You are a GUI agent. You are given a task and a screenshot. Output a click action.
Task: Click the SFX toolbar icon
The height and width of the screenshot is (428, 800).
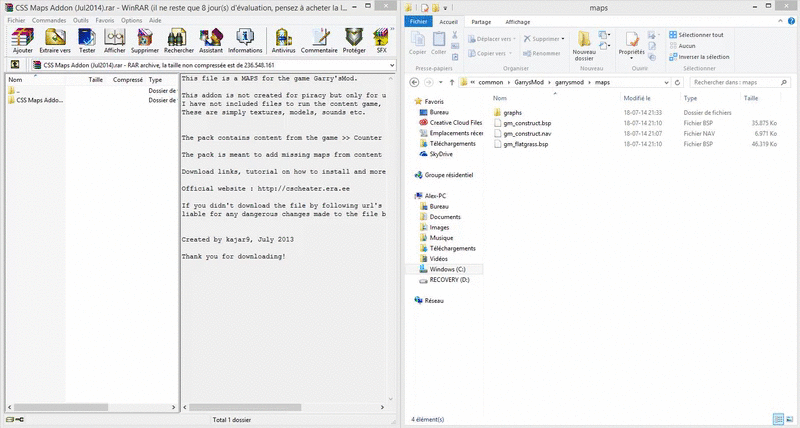pos(381,37)
